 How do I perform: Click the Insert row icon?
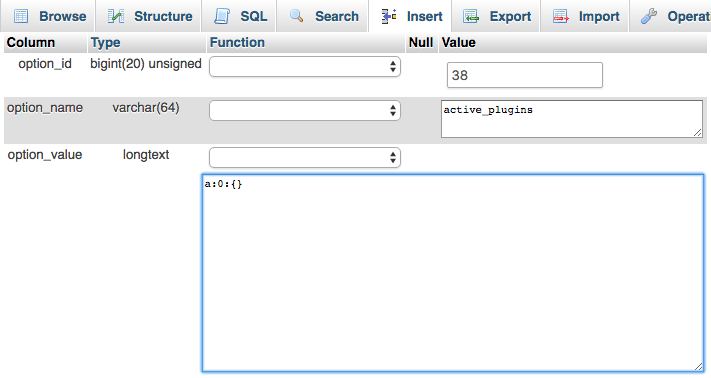(x=389, y=16)
